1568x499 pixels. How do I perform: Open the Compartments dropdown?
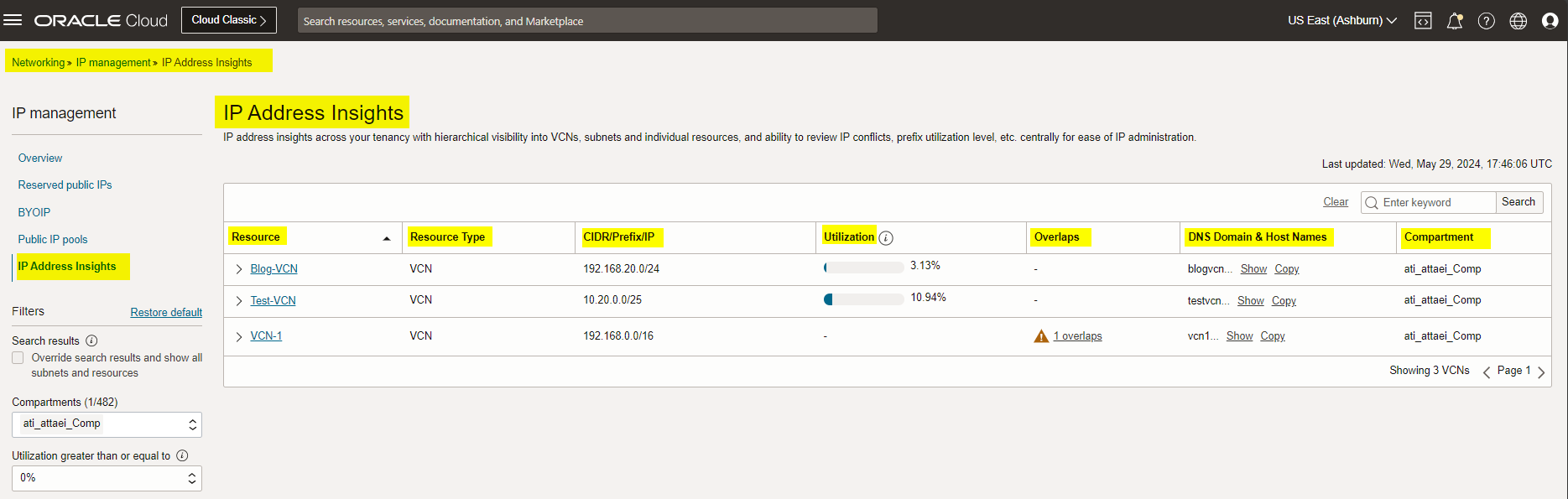(107, 424)
